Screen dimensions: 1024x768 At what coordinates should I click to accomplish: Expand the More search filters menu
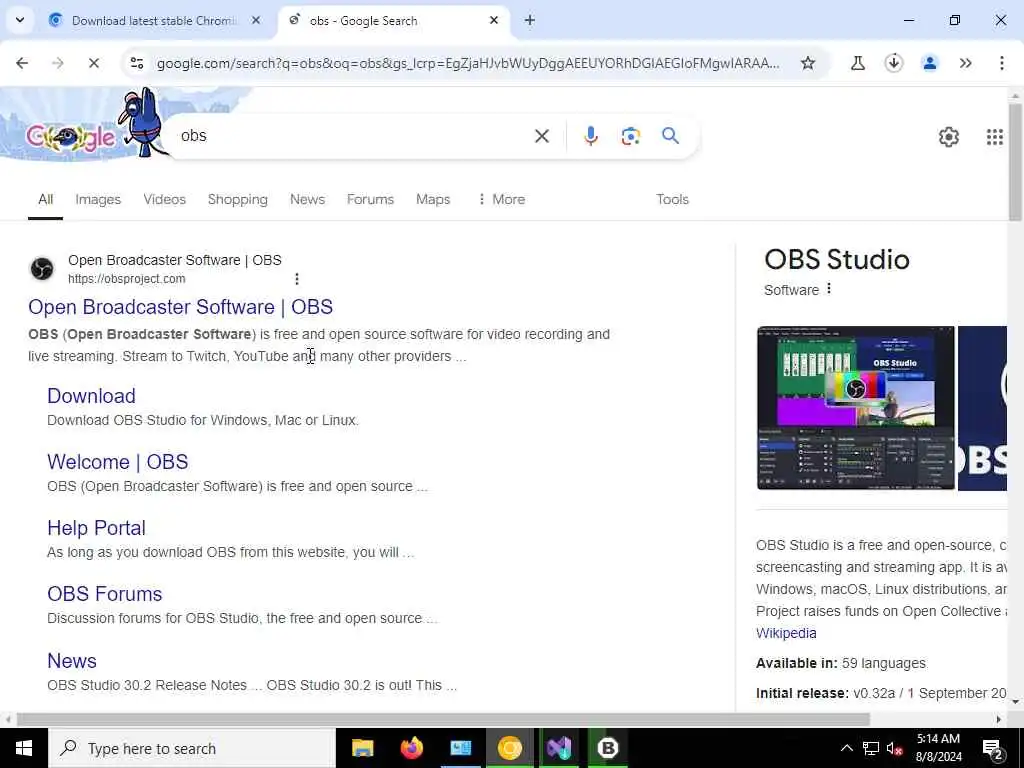502,199
